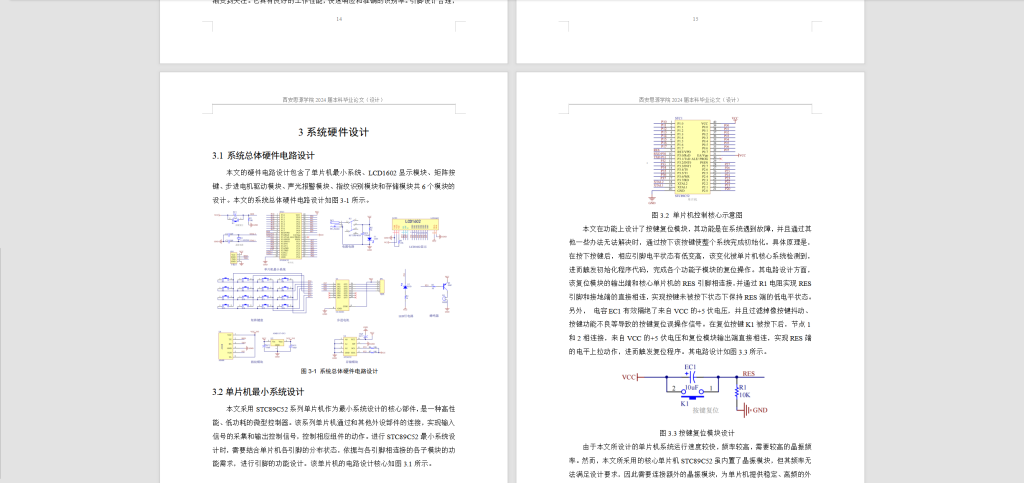Click the "EC1" capacitor label in reset circuit

tap(690, 367)
